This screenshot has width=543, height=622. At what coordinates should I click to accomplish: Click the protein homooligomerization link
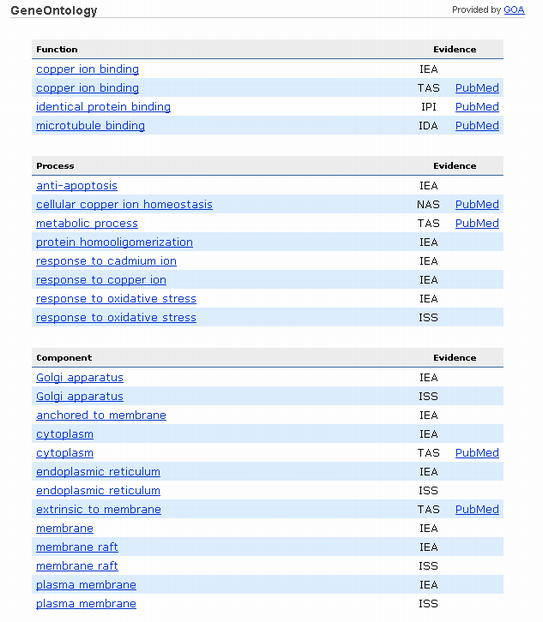[114, 242]
